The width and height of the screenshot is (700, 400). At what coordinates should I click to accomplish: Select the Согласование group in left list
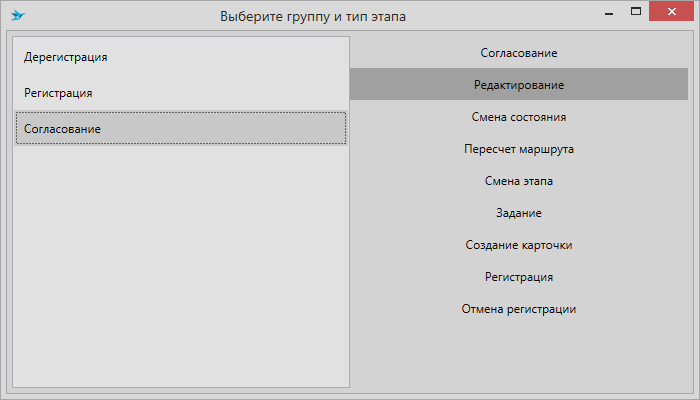pos(181,129)
